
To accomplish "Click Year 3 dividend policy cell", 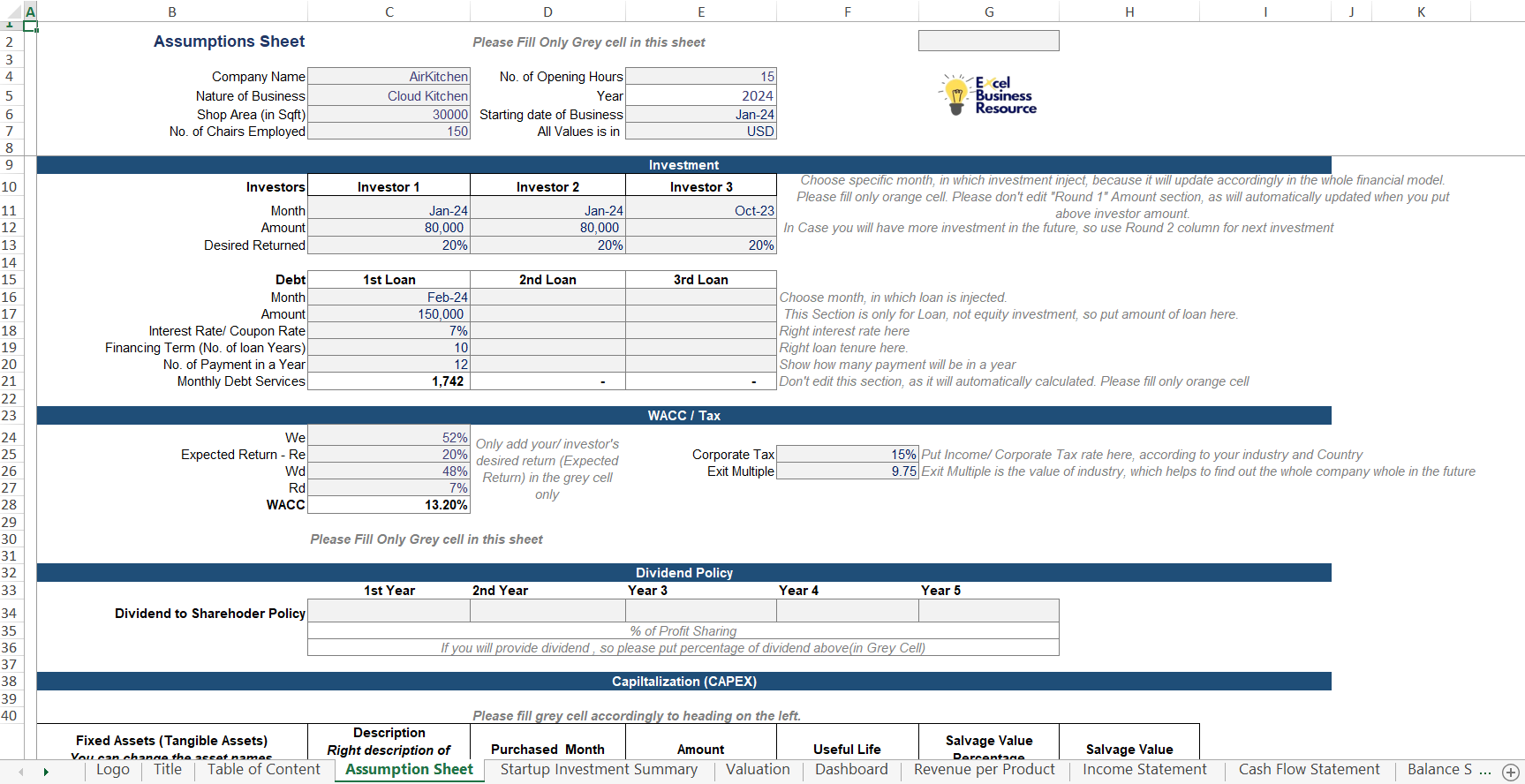I will pos(701,611).
